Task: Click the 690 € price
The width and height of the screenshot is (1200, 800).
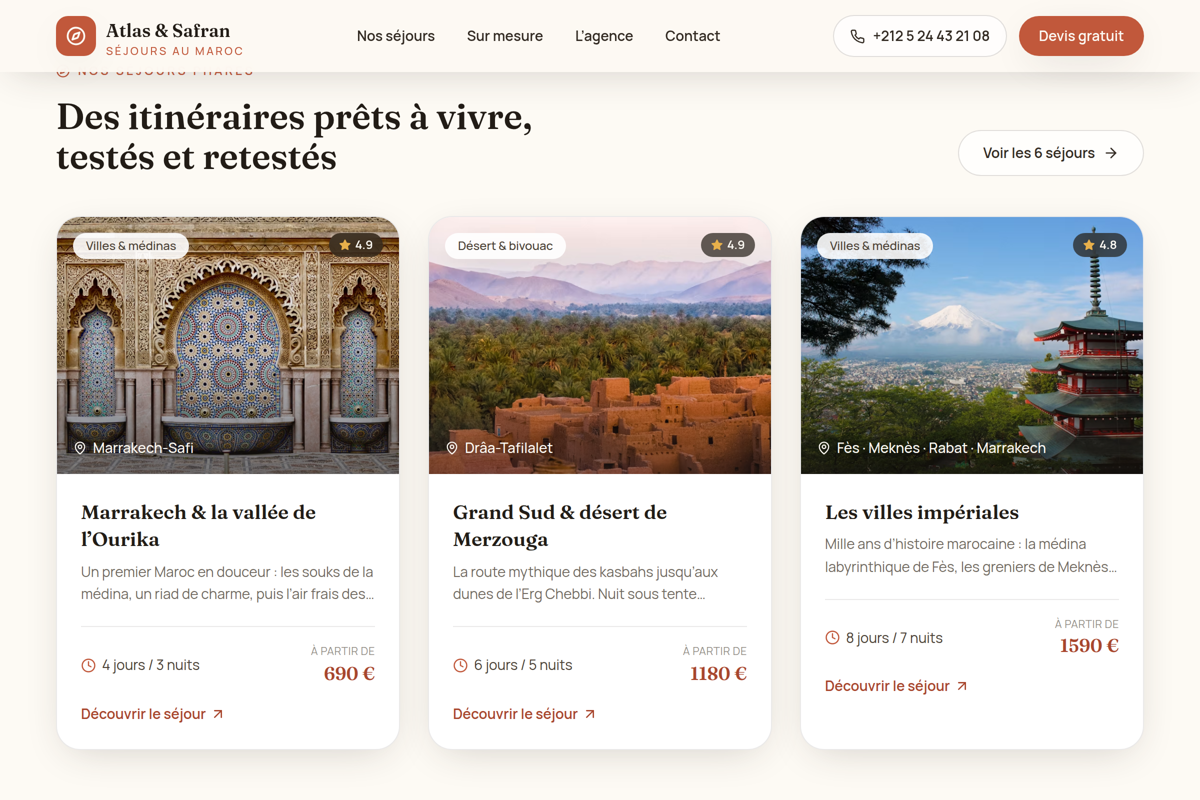Action: pyautogui.click(x=349, y=673)
